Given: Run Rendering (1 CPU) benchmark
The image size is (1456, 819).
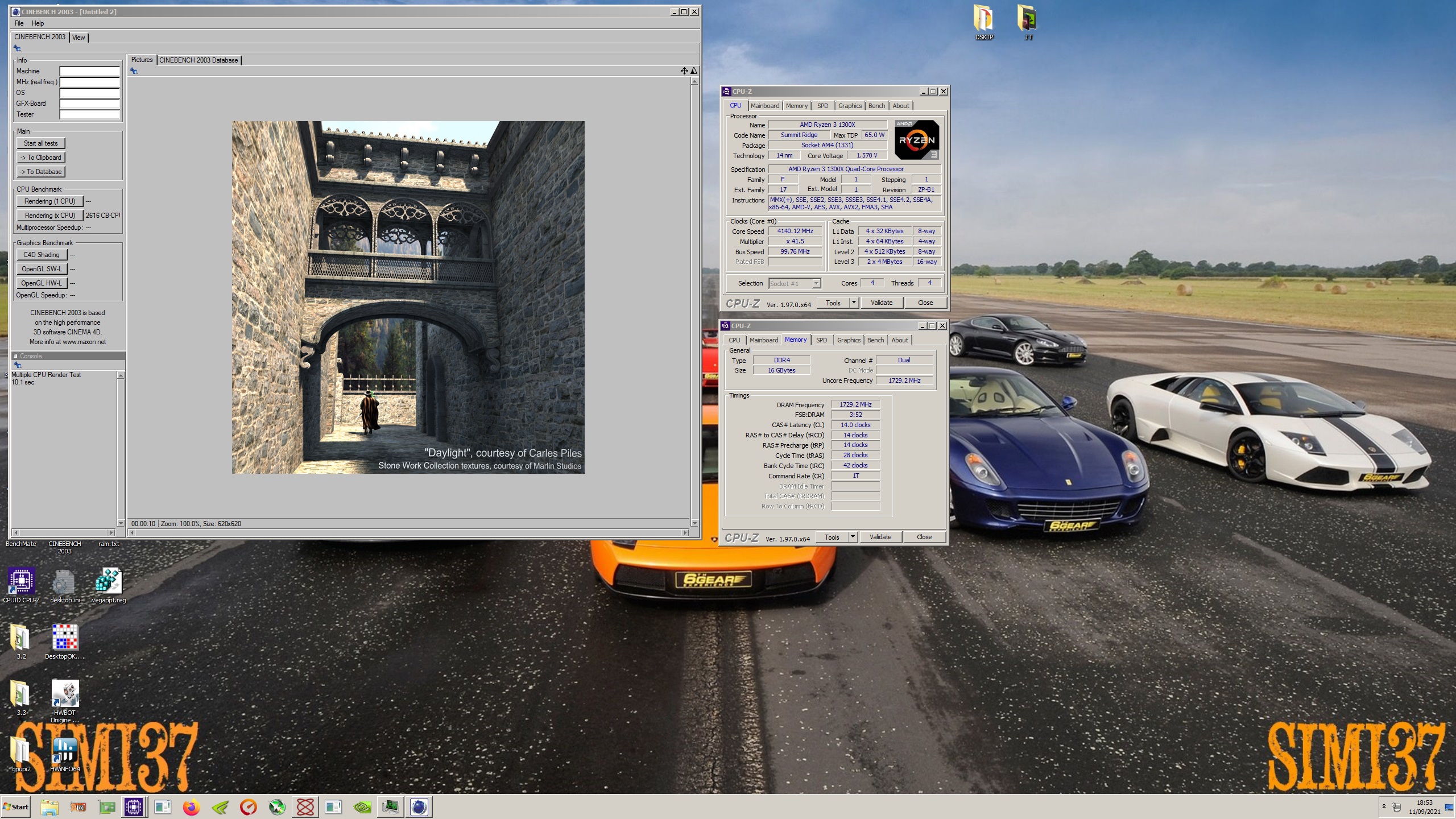Looking at the screenshot, I should coord(50,201).
